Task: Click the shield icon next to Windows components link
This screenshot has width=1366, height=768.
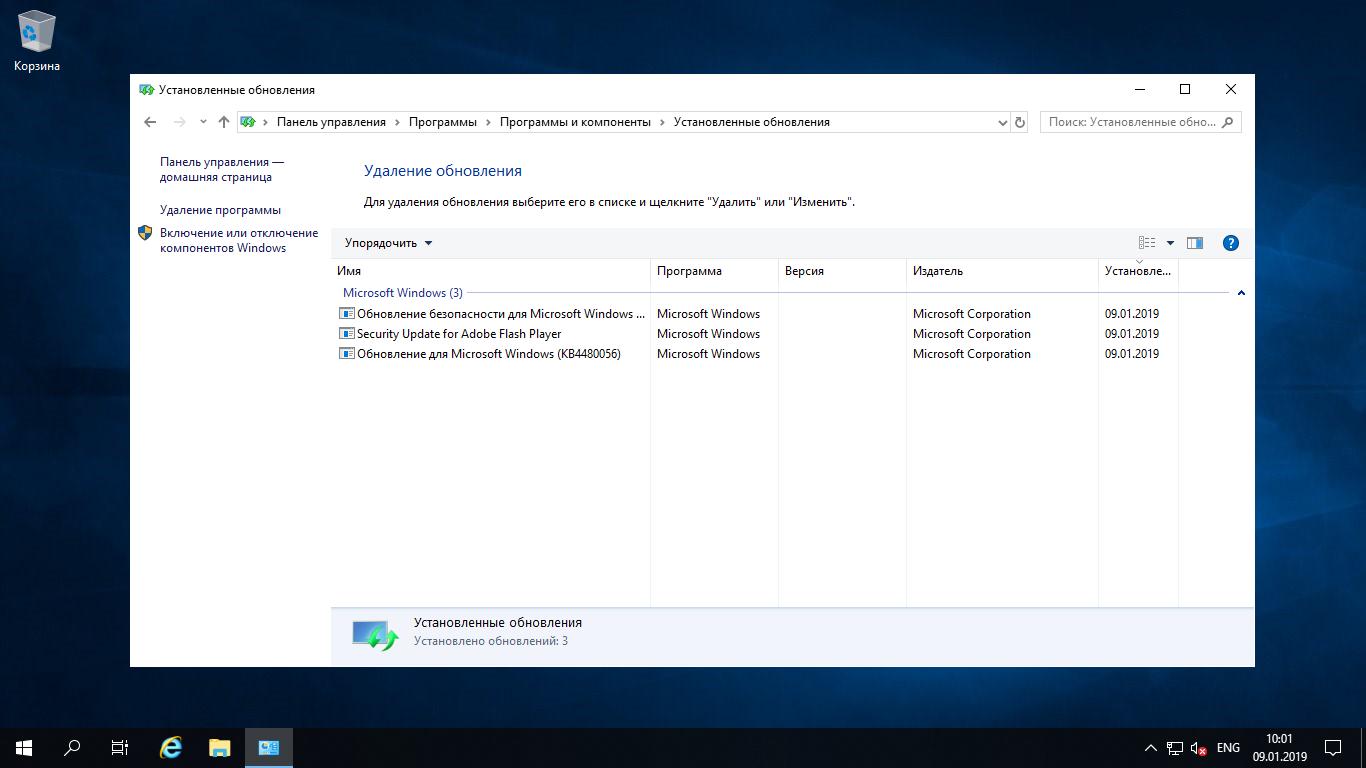Action: (145, 233)
